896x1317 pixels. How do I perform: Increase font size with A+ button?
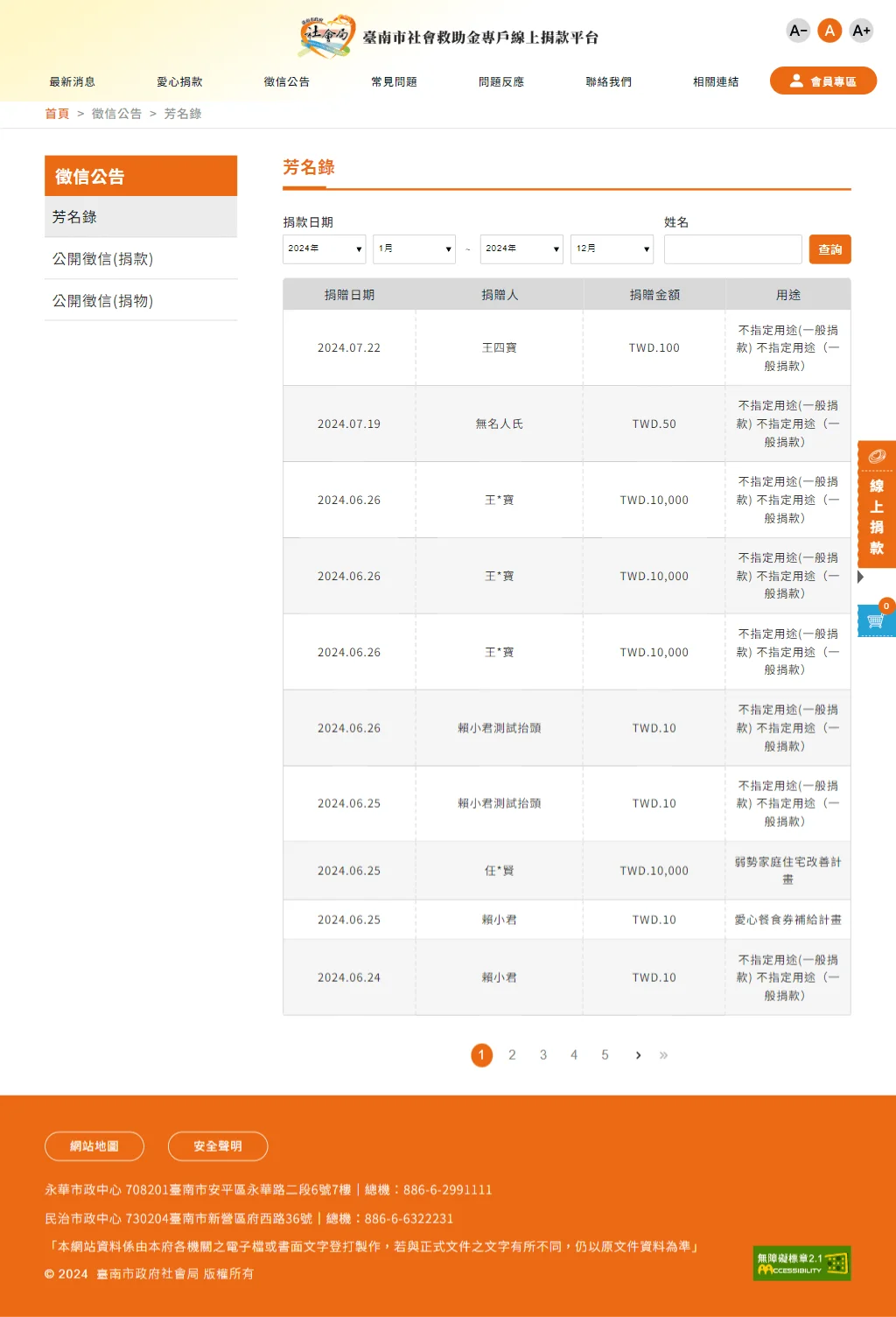coord(861,31)
